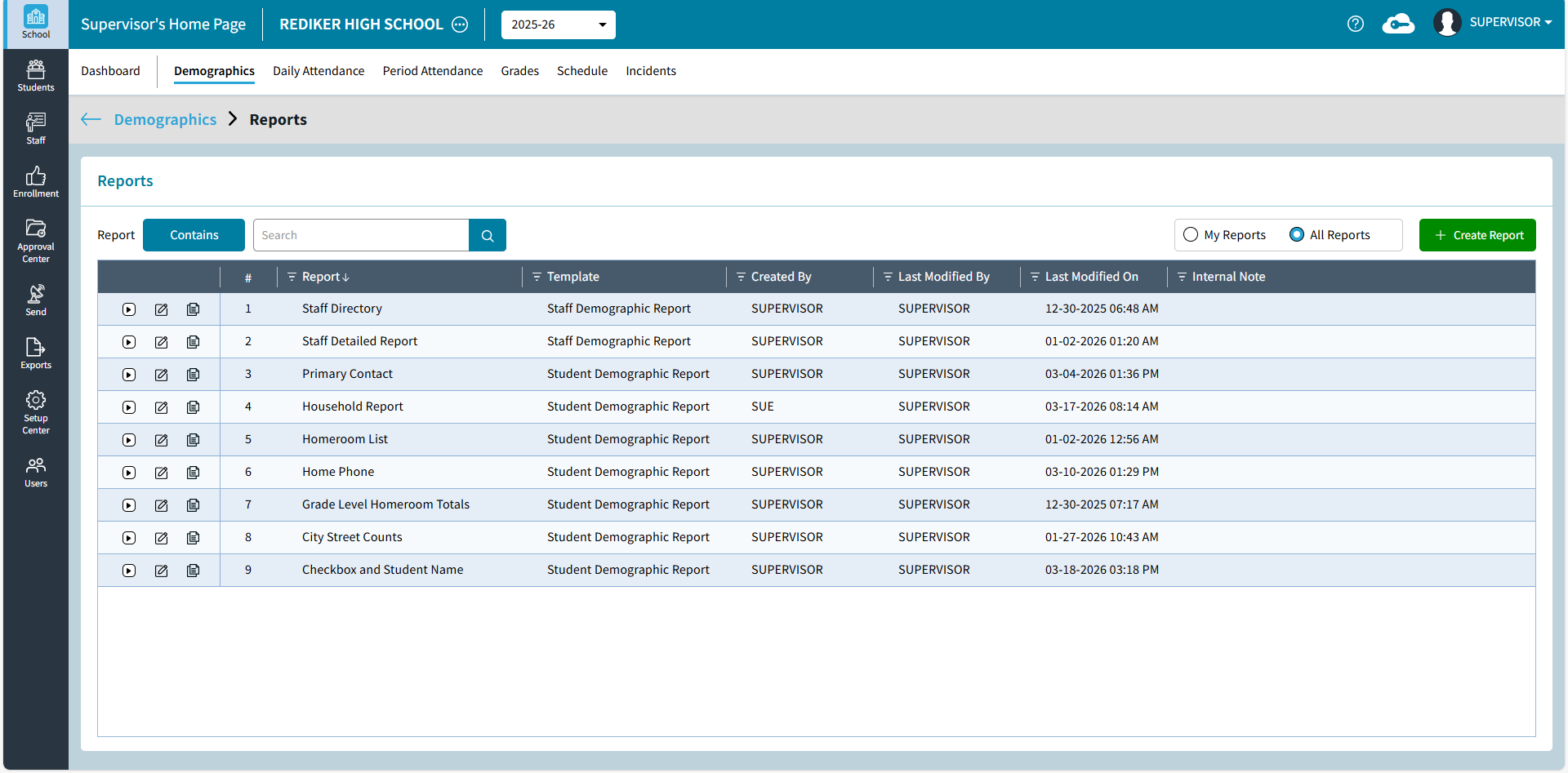Image resolution: width=1568 pixels, height=773 pixels.
Task: Click the cloud key icon in header
Action: click(x=1398, y=24)
